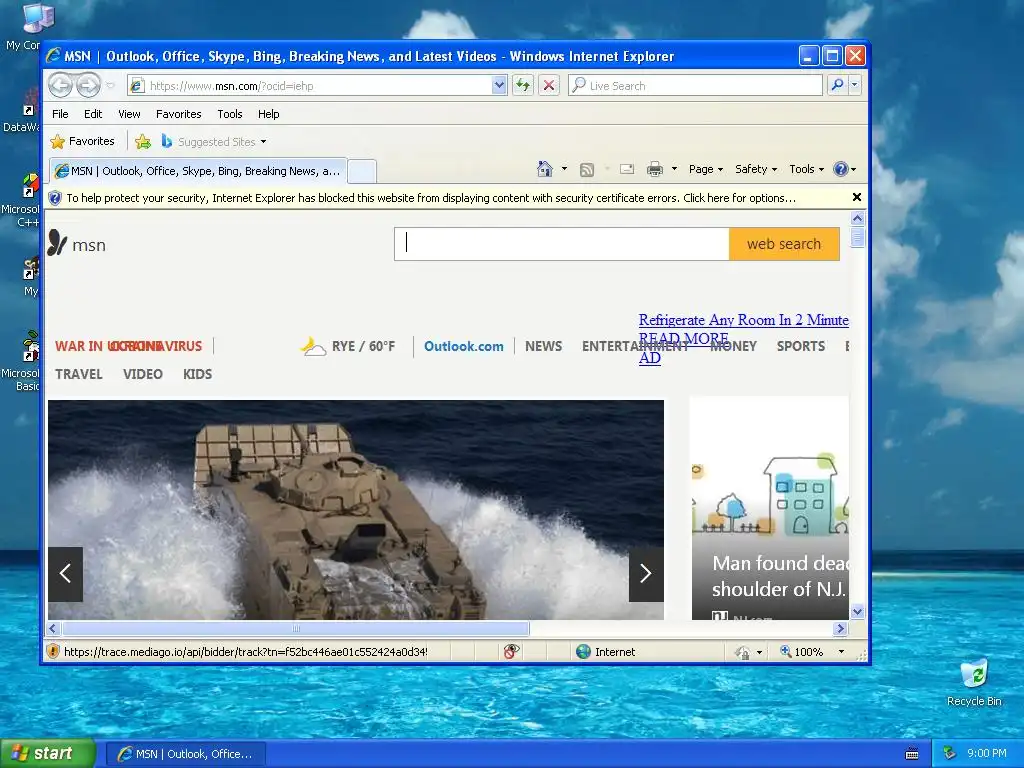Open the Safety command bar menu
The image size is (1024, 768).
[756, 169]
